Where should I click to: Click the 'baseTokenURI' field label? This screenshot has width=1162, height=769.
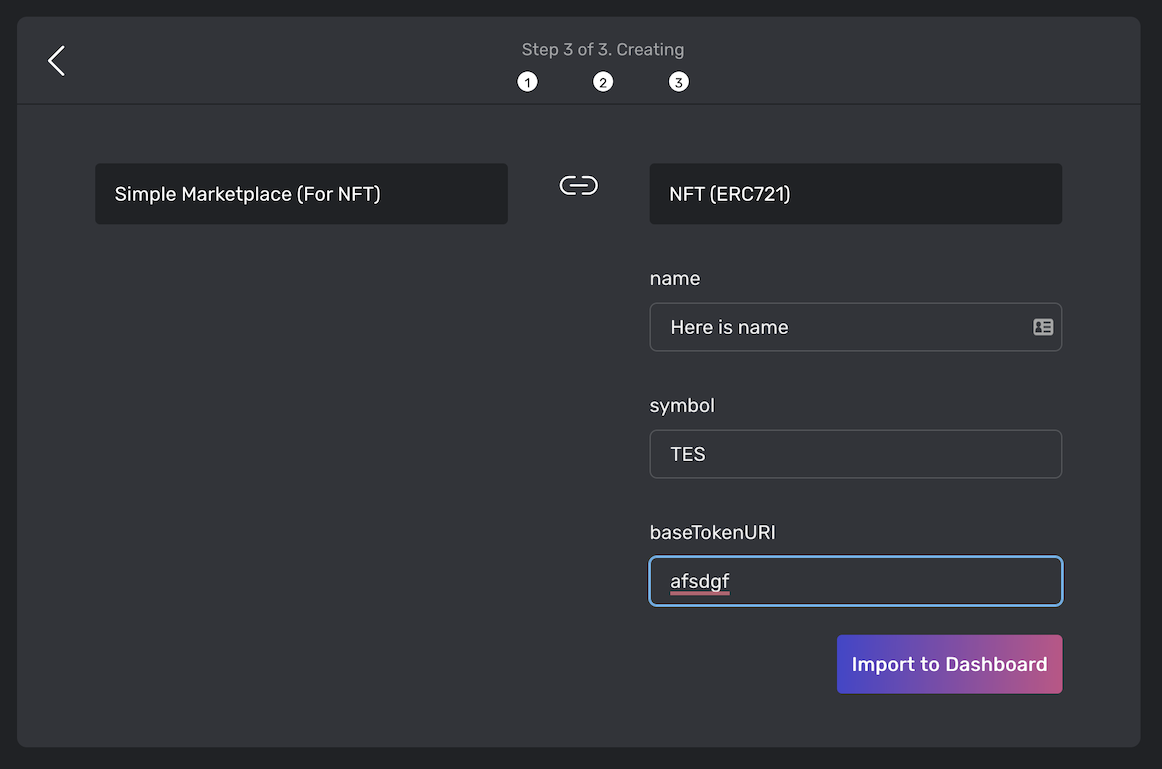point(713,532)
